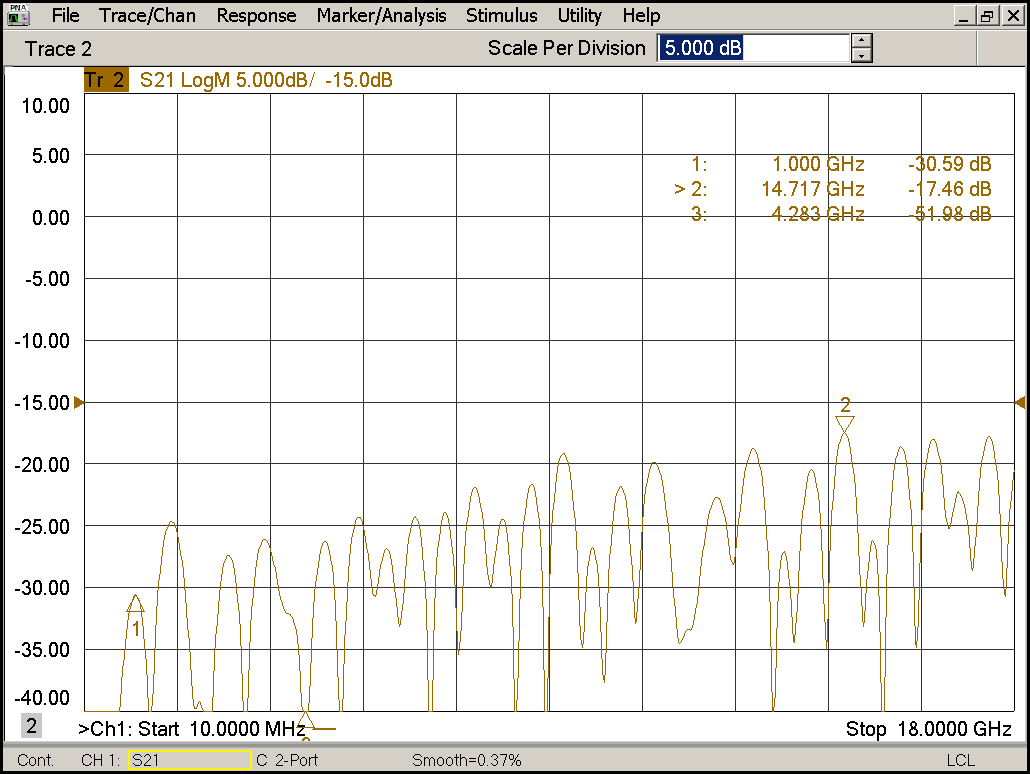
Task: Click marker 3 readout 4.283 GHz
Action: [818, 214]
